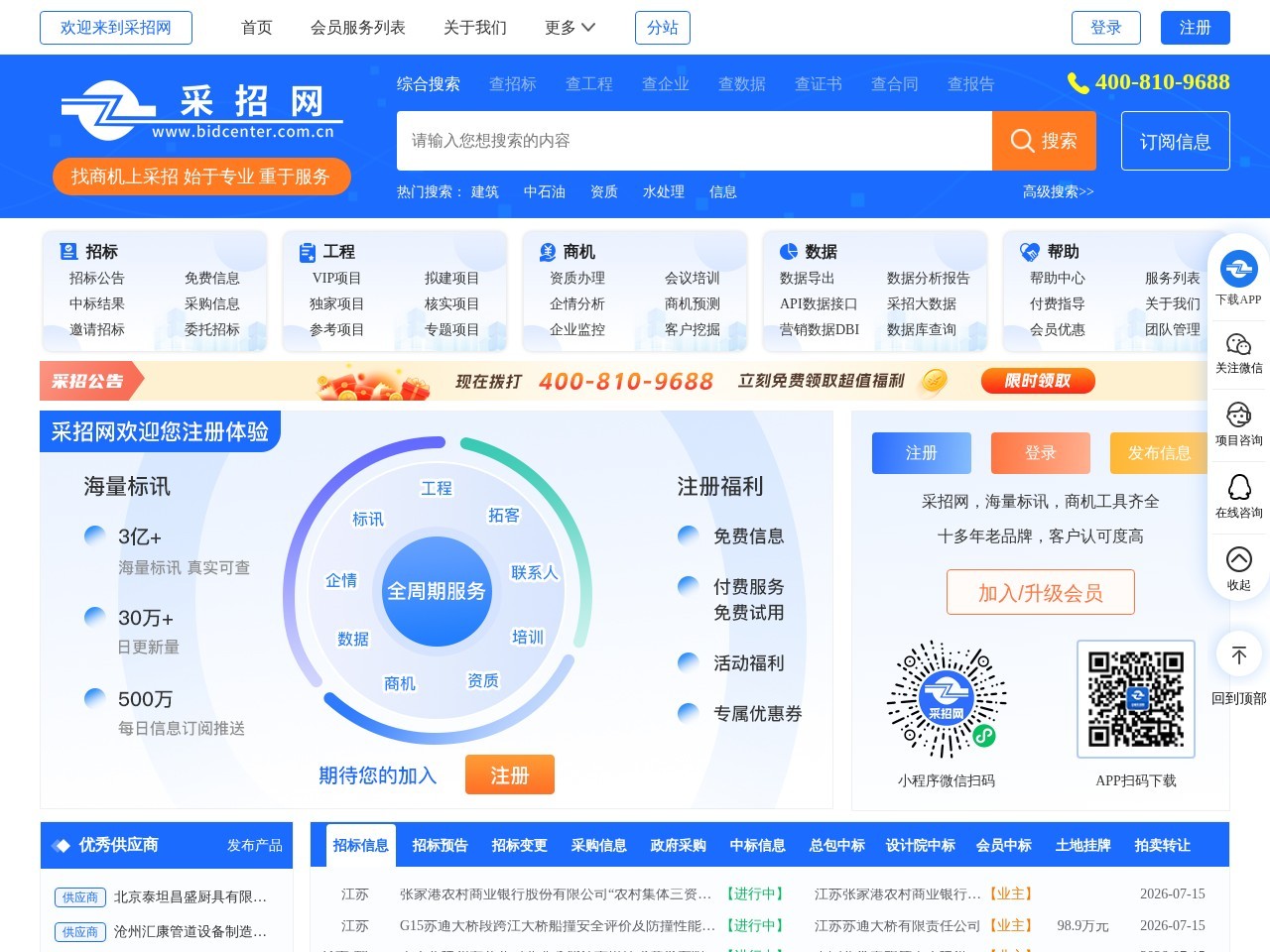The height and width of the screenshot is (952, 1270).
Task: Click the 工程 category icon
Action: (308, 252)
